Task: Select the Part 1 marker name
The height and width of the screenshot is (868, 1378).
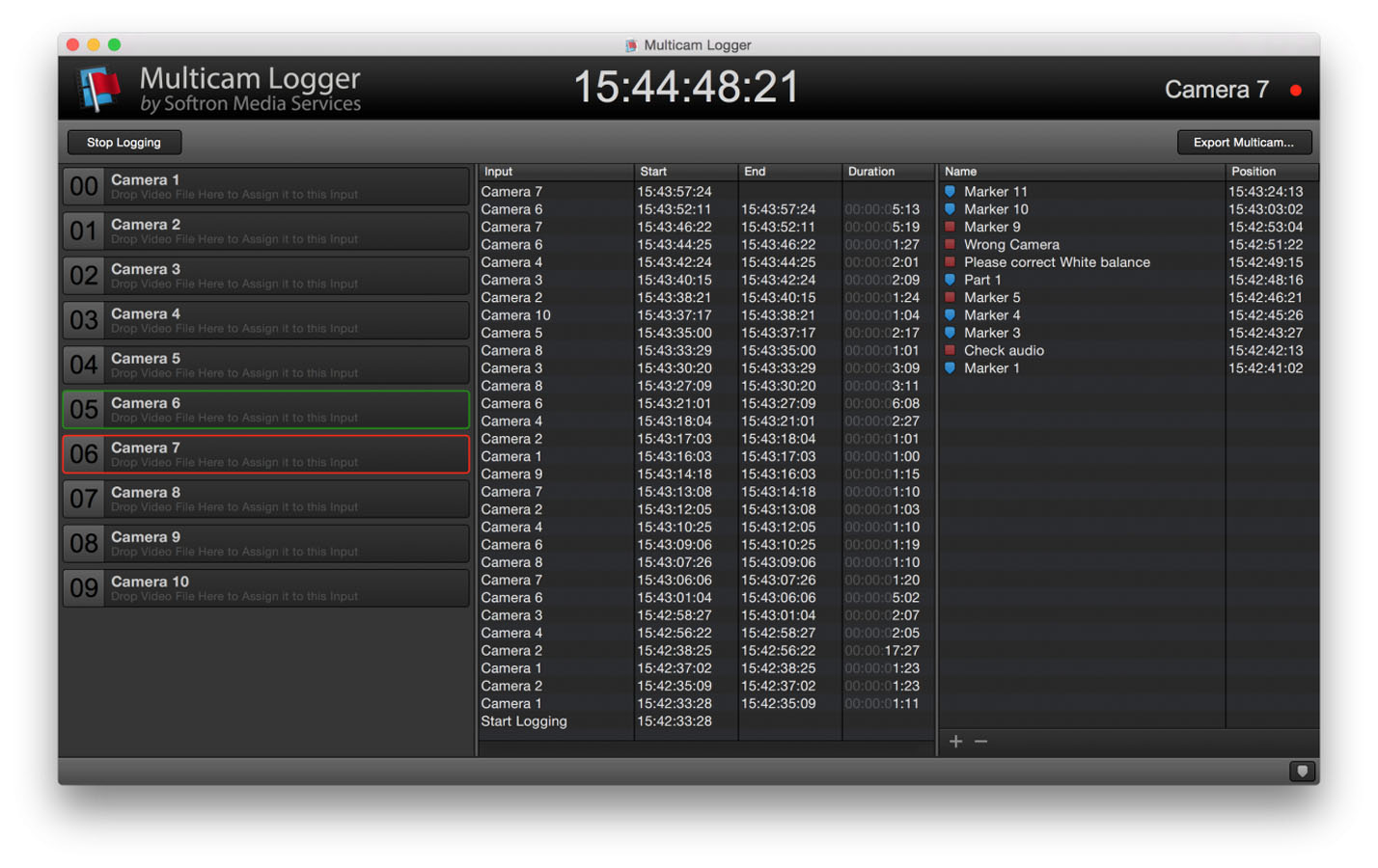Action: pyautogui.click(x=982, y=280)
